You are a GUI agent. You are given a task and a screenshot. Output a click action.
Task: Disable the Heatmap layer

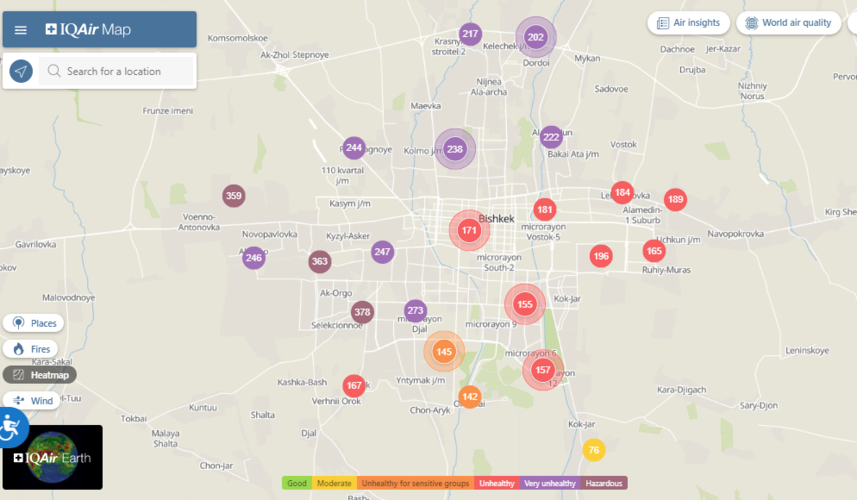point(40,375)
